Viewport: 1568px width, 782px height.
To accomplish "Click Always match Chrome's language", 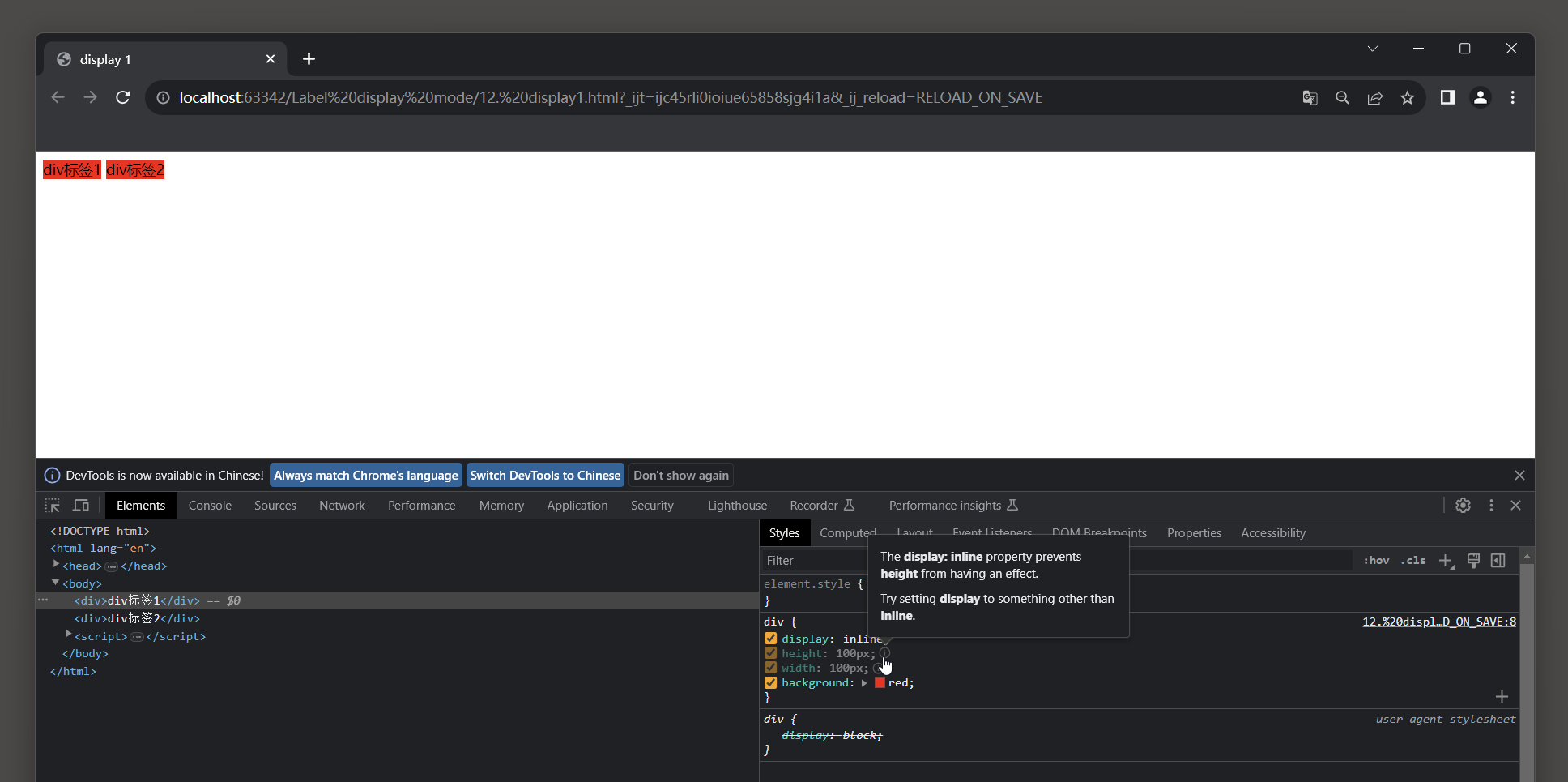I will pos(366,476).
